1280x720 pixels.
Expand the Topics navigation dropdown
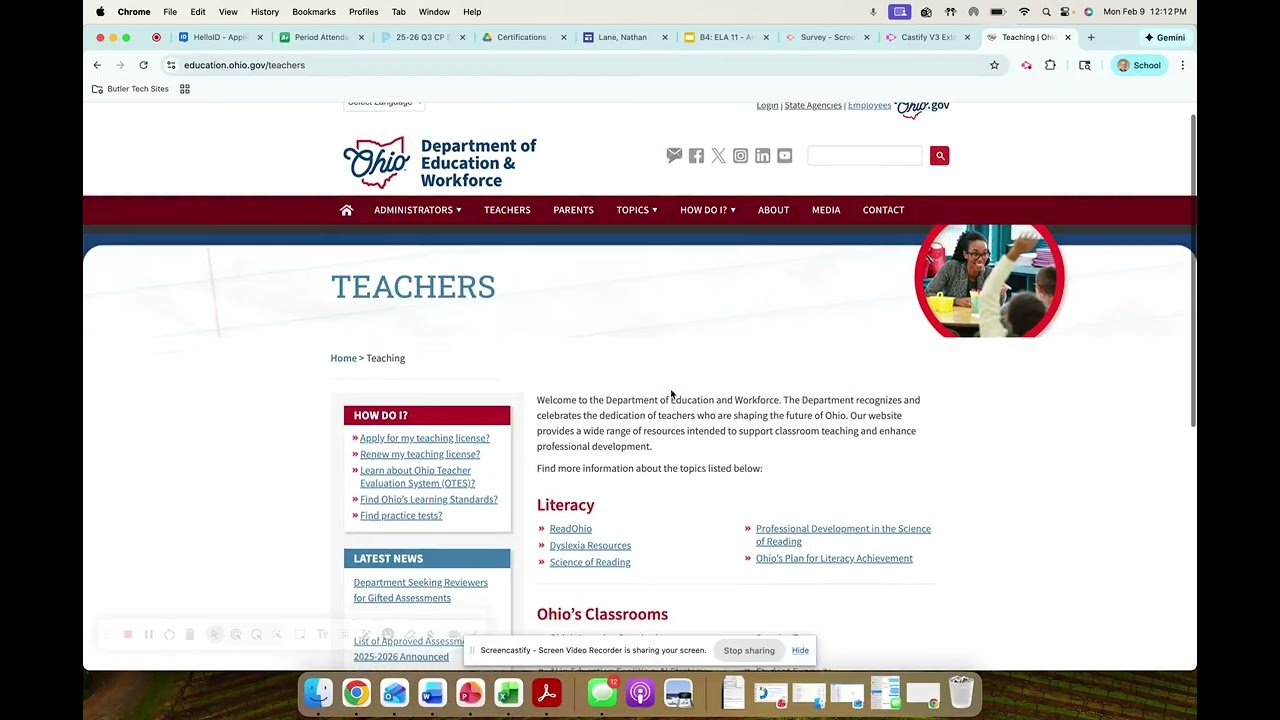pyautogui.click(x=636, y=210)
